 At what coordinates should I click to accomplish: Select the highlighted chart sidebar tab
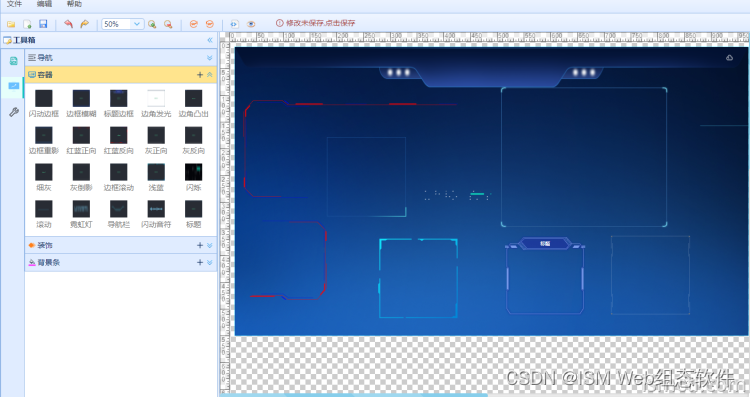(x=13, y=86)
